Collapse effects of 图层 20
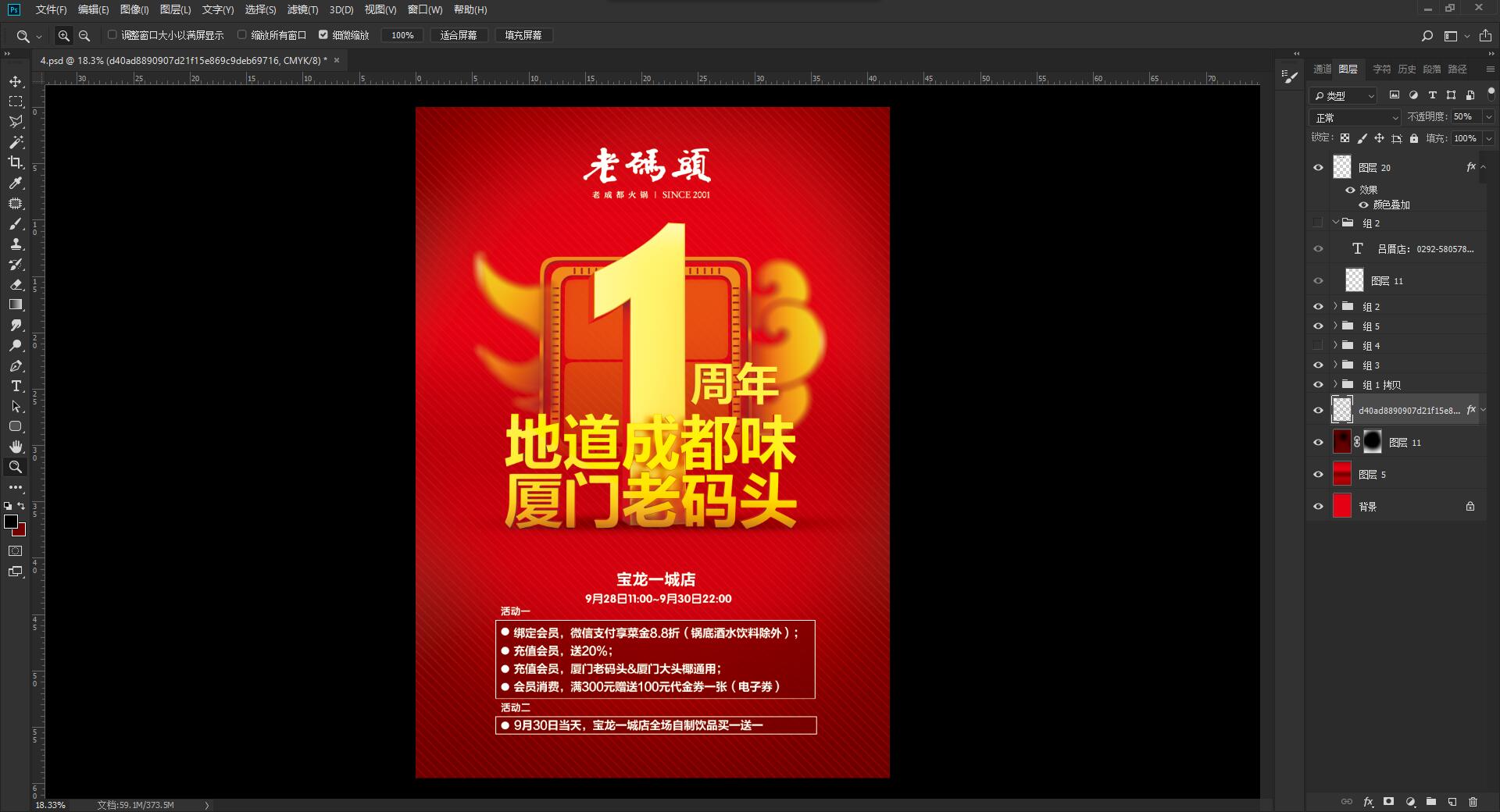Viewport: 1500px width, 812px height. tap(1483, 167)
